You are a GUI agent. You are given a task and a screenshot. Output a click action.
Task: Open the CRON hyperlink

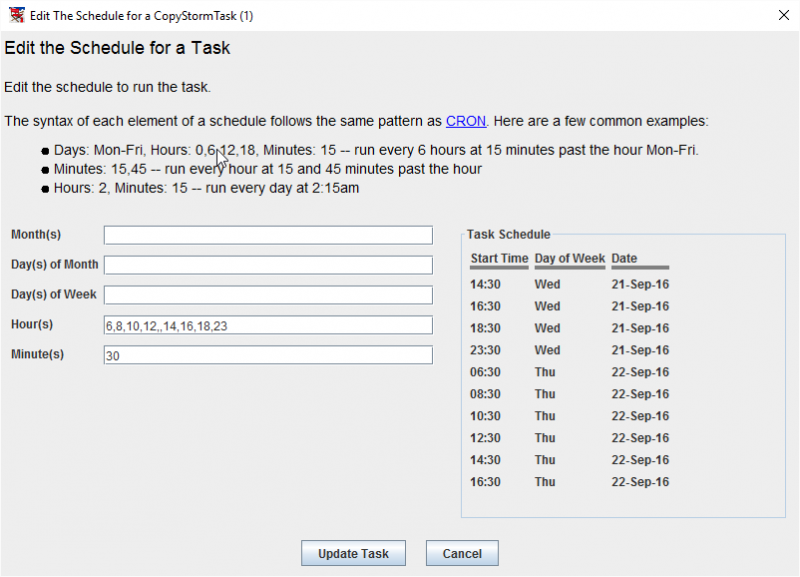click(465, 121)
